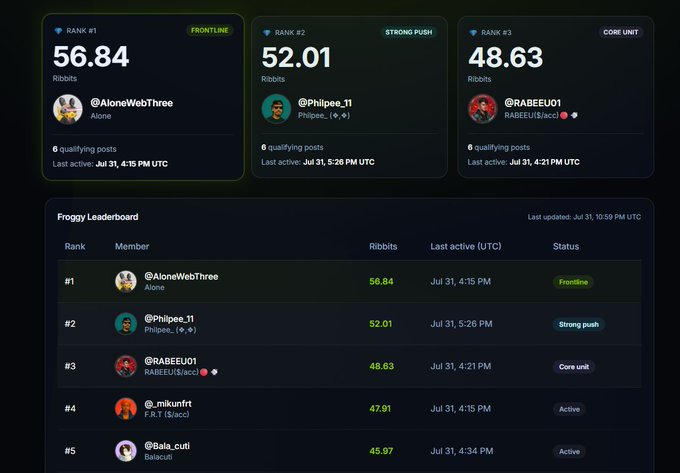Click the Last active Jul 31, 4:15 PM UTC line in the Rank #1 card
The width and height of the screenshot is (680, 473).
(110, 164)
